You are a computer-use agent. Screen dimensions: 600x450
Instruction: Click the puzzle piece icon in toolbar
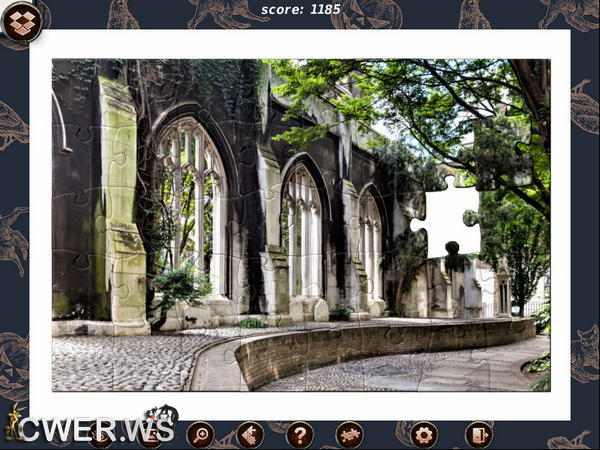[349, 434]
